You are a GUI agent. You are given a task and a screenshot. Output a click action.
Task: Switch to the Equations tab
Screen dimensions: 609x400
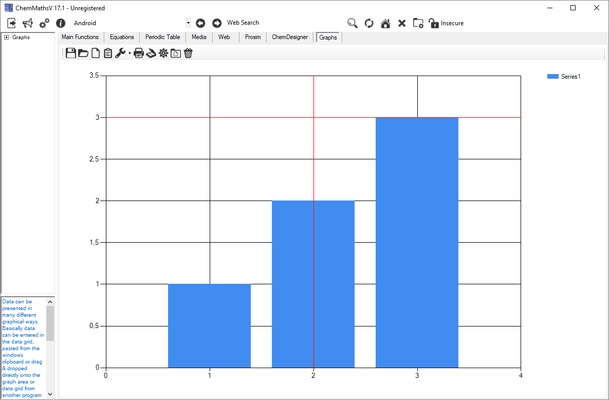pyautogui.click(x=122, y=37)
